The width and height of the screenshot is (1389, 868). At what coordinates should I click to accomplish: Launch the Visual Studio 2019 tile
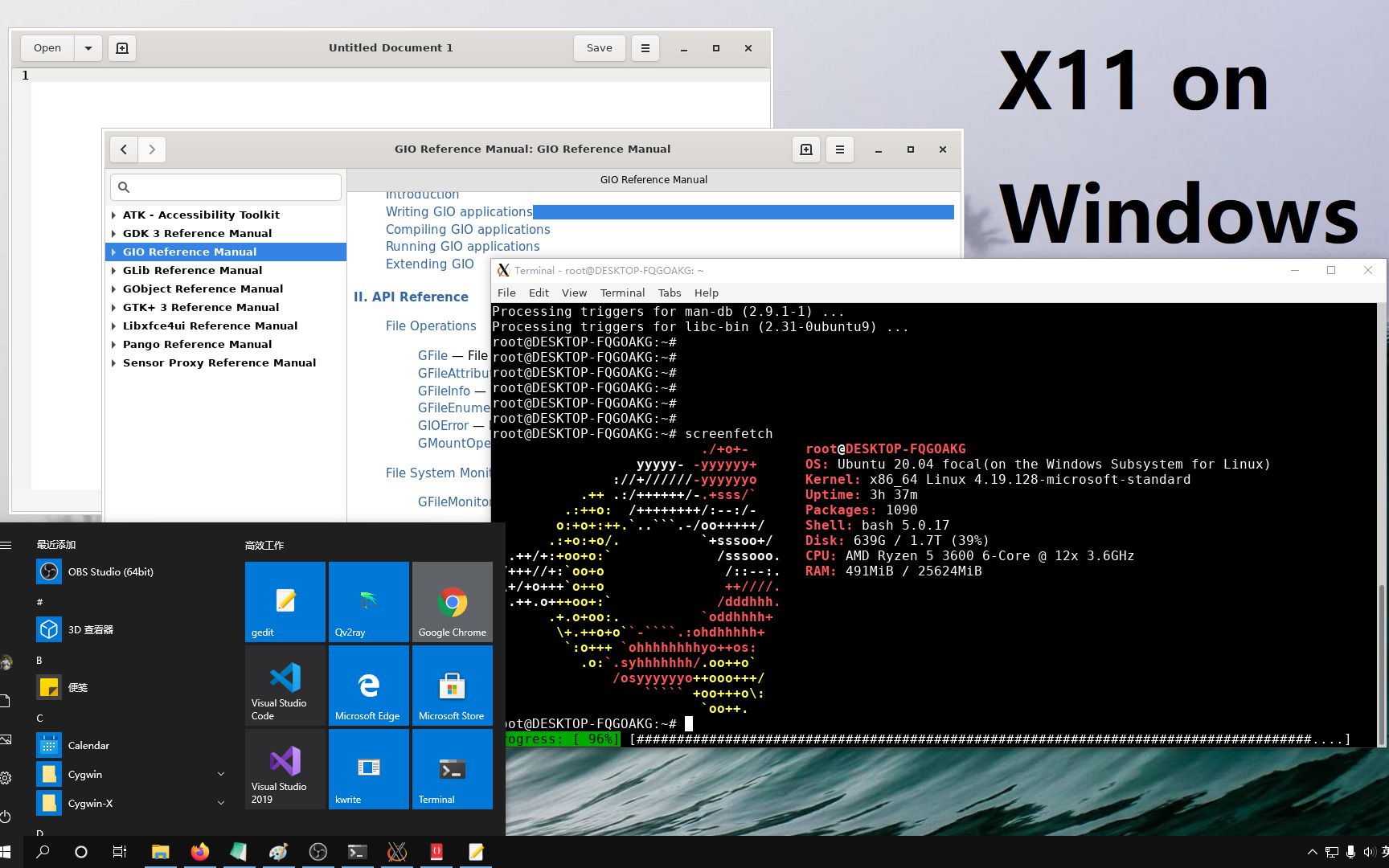[285, 769]
